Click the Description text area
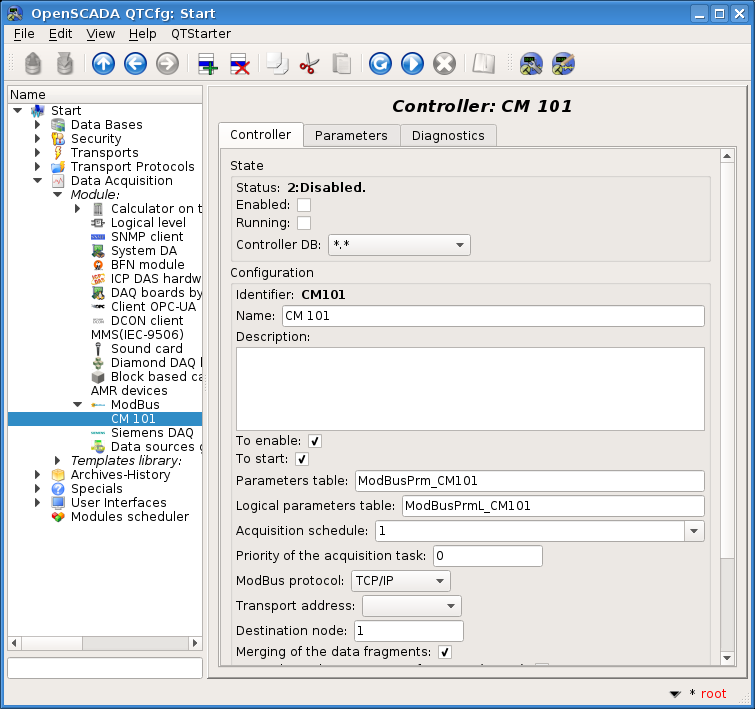Screen dimensions: 755x709 point(470,389)
